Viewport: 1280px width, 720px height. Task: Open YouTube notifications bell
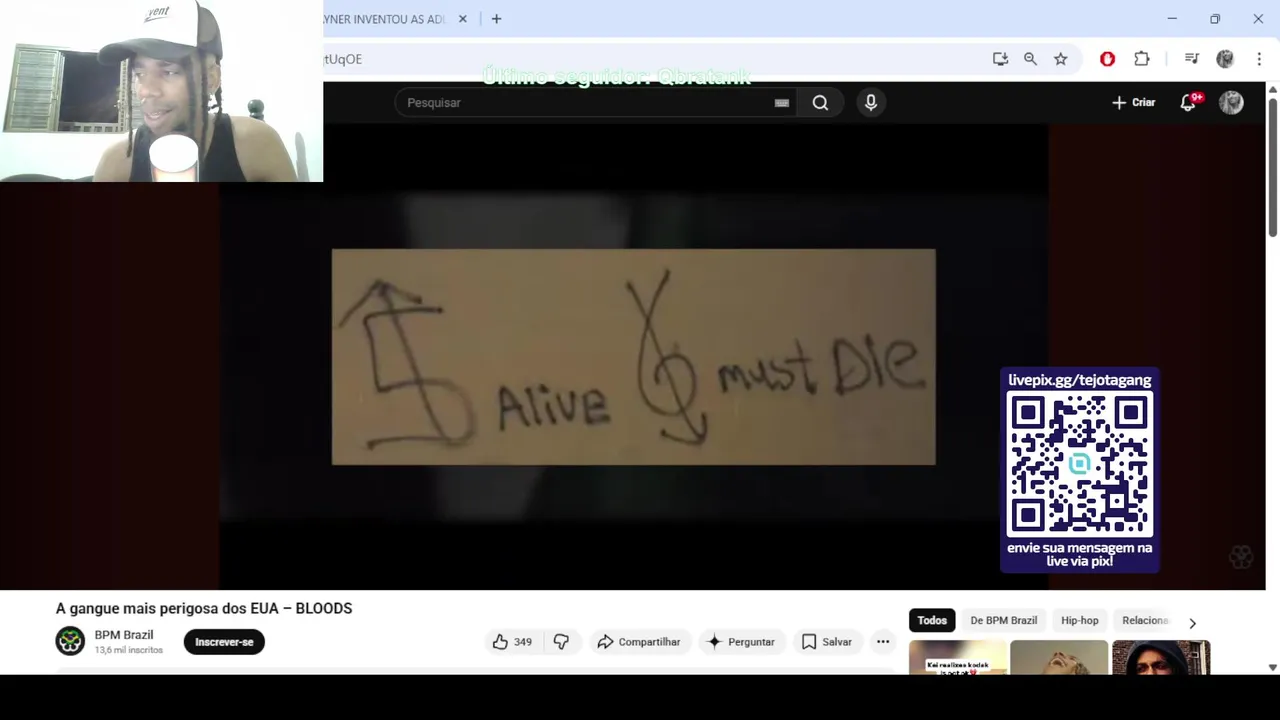[x=1189, y=102]
